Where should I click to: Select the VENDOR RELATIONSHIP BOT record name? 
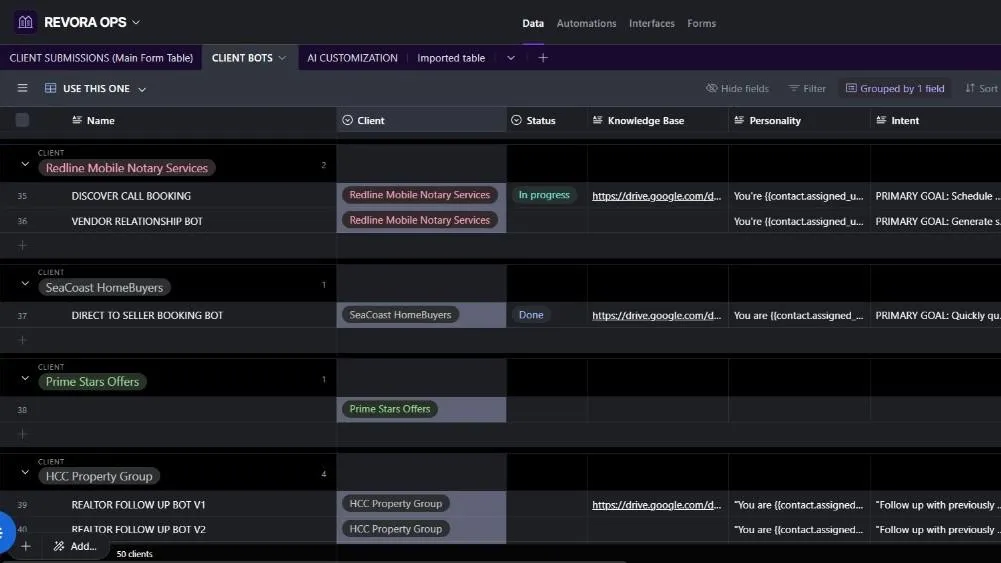137,221
